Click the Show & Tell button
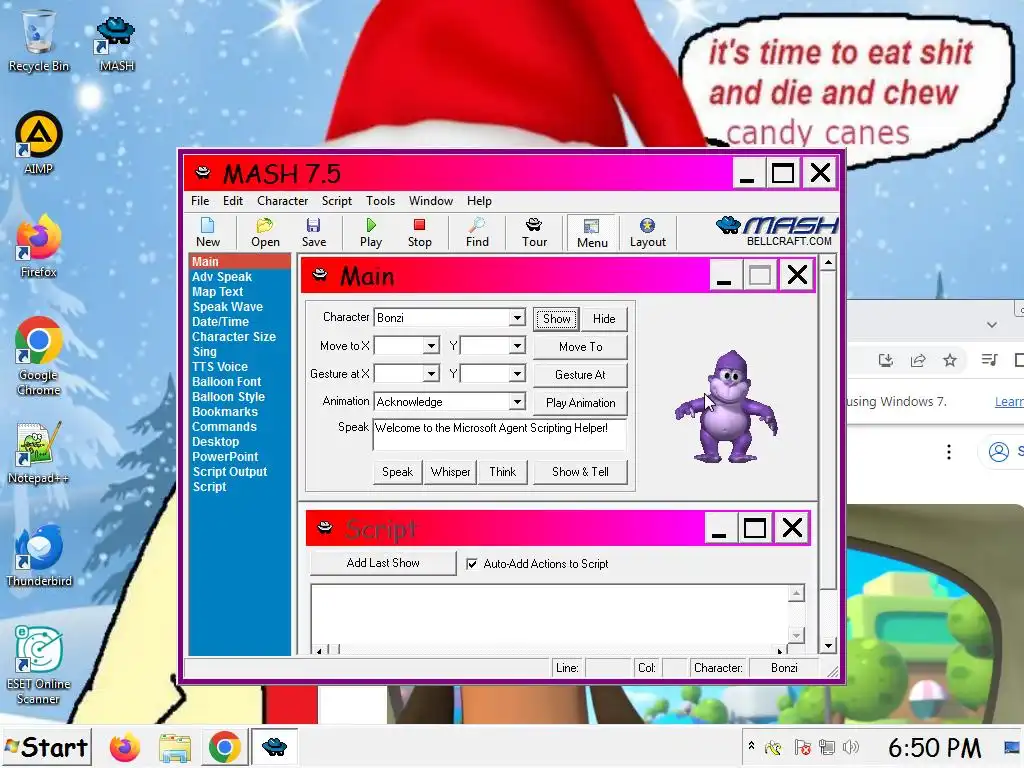1024x768 pixels. (x=581, y=472)
